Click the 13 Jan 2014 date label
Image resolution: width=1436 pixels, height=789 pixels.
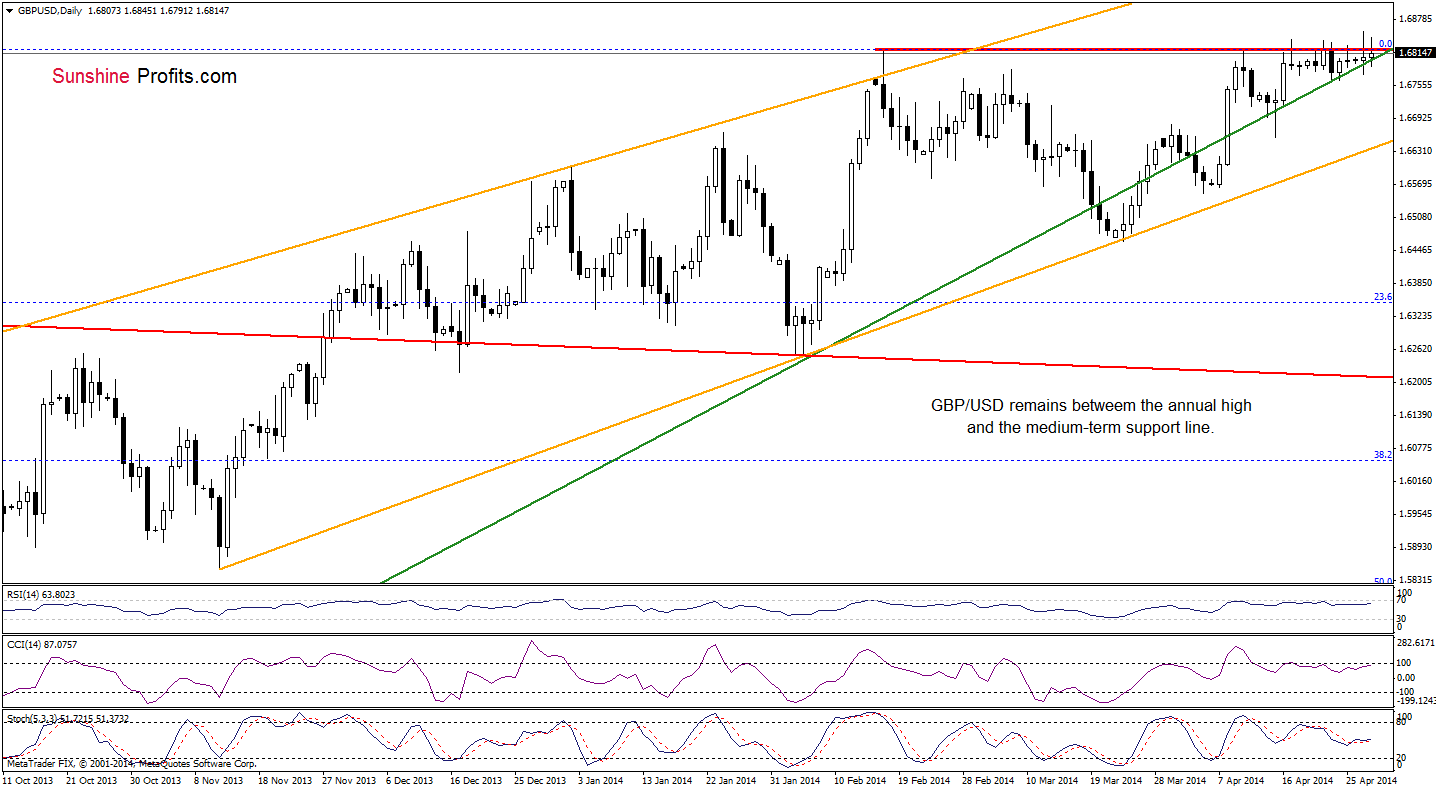pyautogui.click(x=665, y=780)
